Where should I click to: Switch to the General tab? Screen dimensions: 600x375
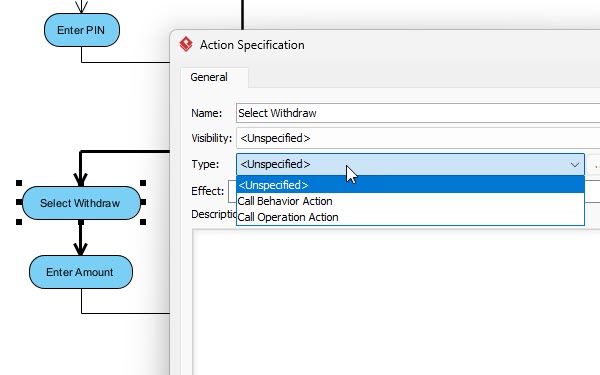click(209, 77)
